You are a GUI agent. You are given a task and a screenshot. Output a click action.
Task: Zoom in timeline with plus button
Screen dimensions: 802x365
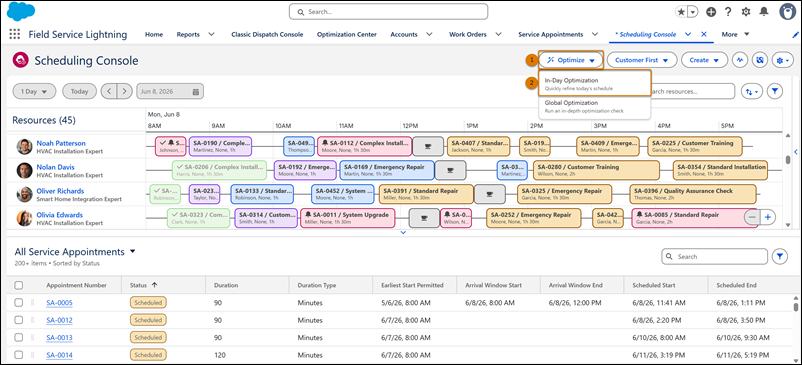click(x=768, y=217)
